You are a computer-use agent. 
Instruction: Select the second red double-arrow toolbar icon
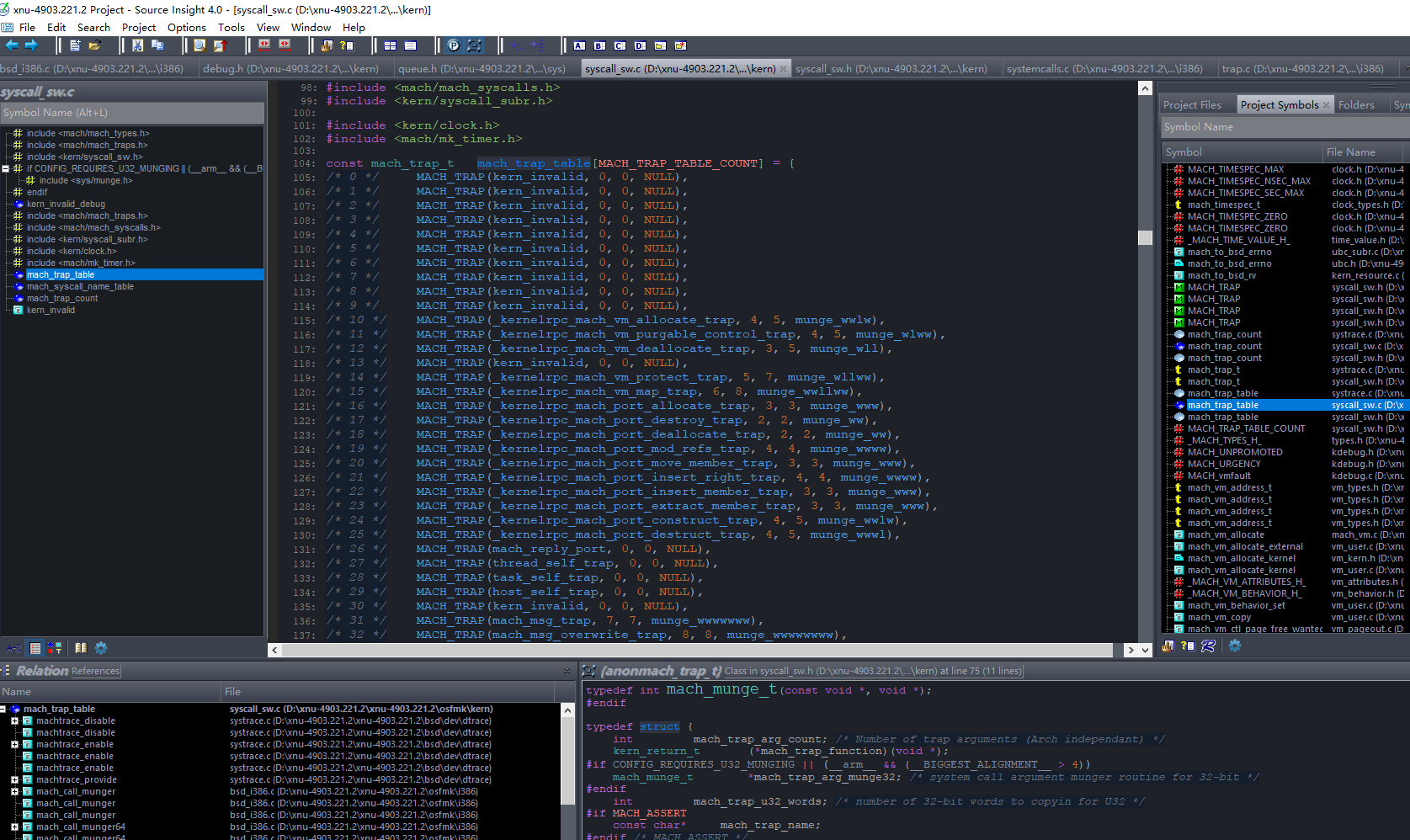(285, 45)
